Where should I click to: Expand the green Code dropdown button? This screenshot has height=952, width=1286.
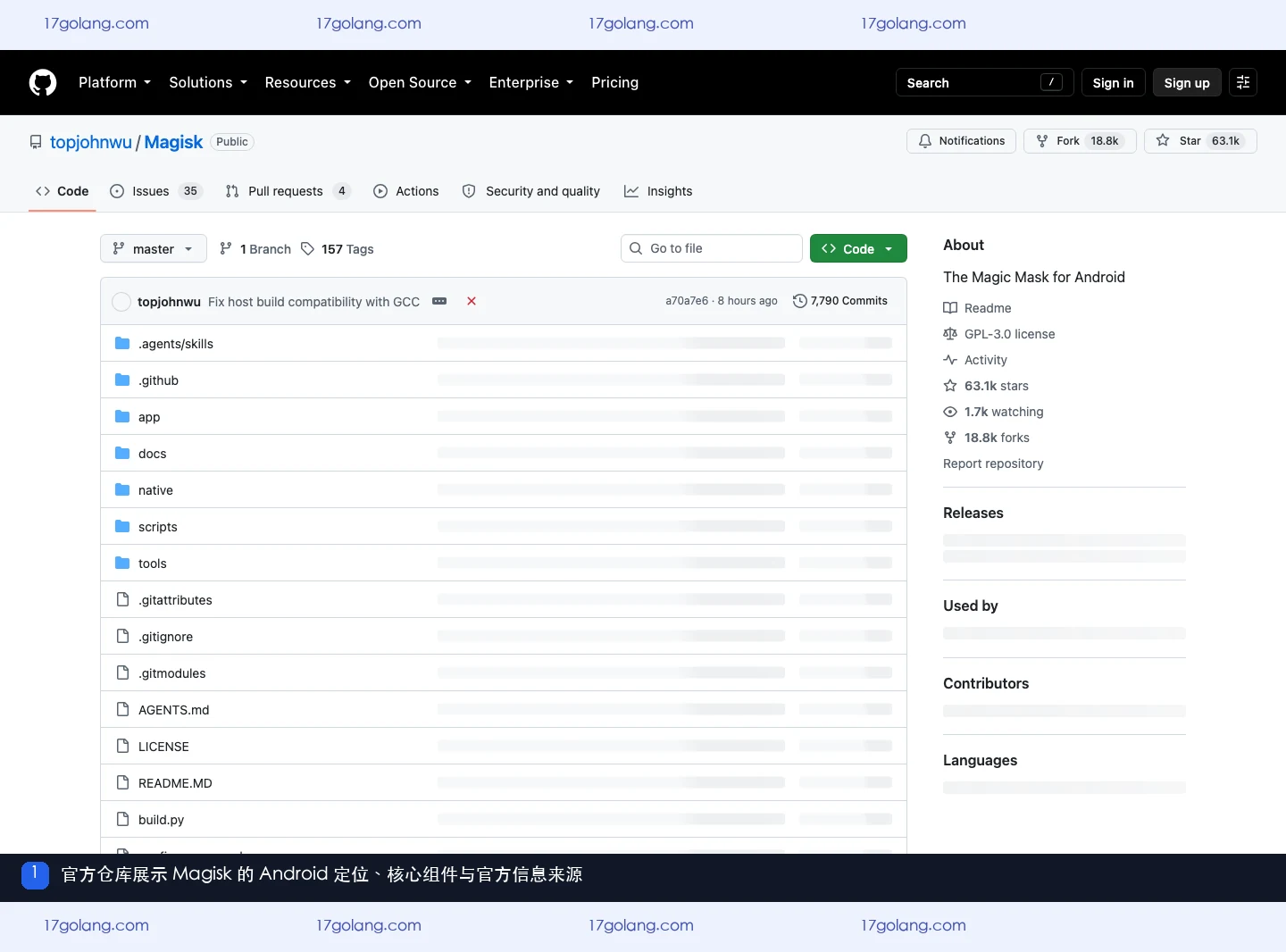click(x=858, y=248)
